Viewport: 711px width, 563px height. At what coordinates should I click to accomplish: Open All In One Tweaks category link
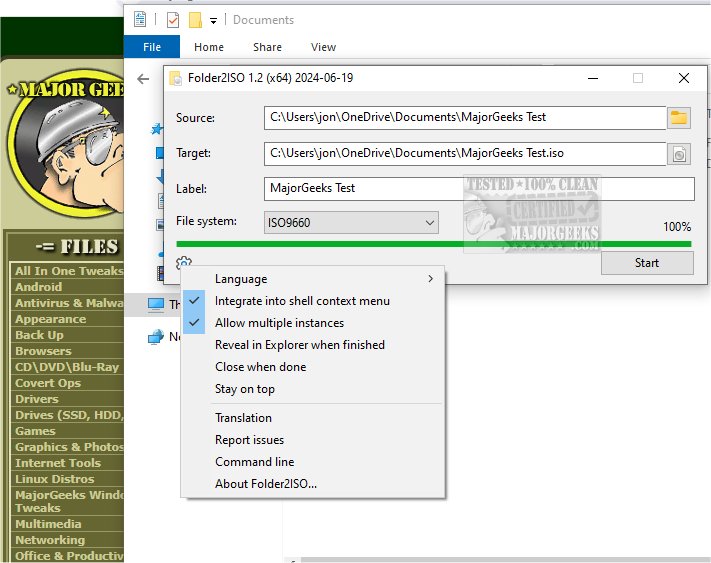[69, 271]
